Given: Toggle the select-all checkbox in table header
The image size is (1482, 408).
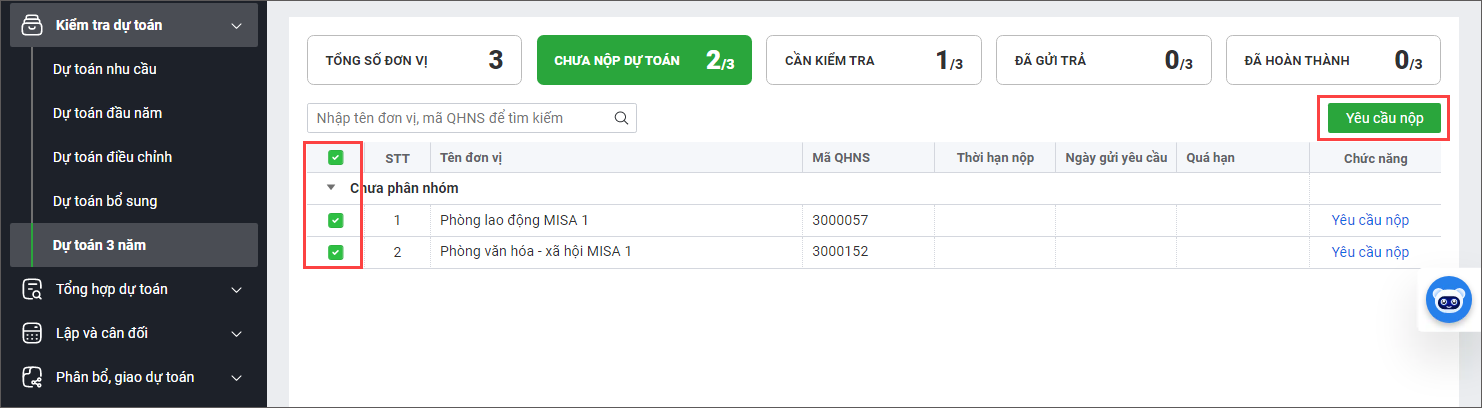Looking at the screenshot, I should (x=335, y=158).
